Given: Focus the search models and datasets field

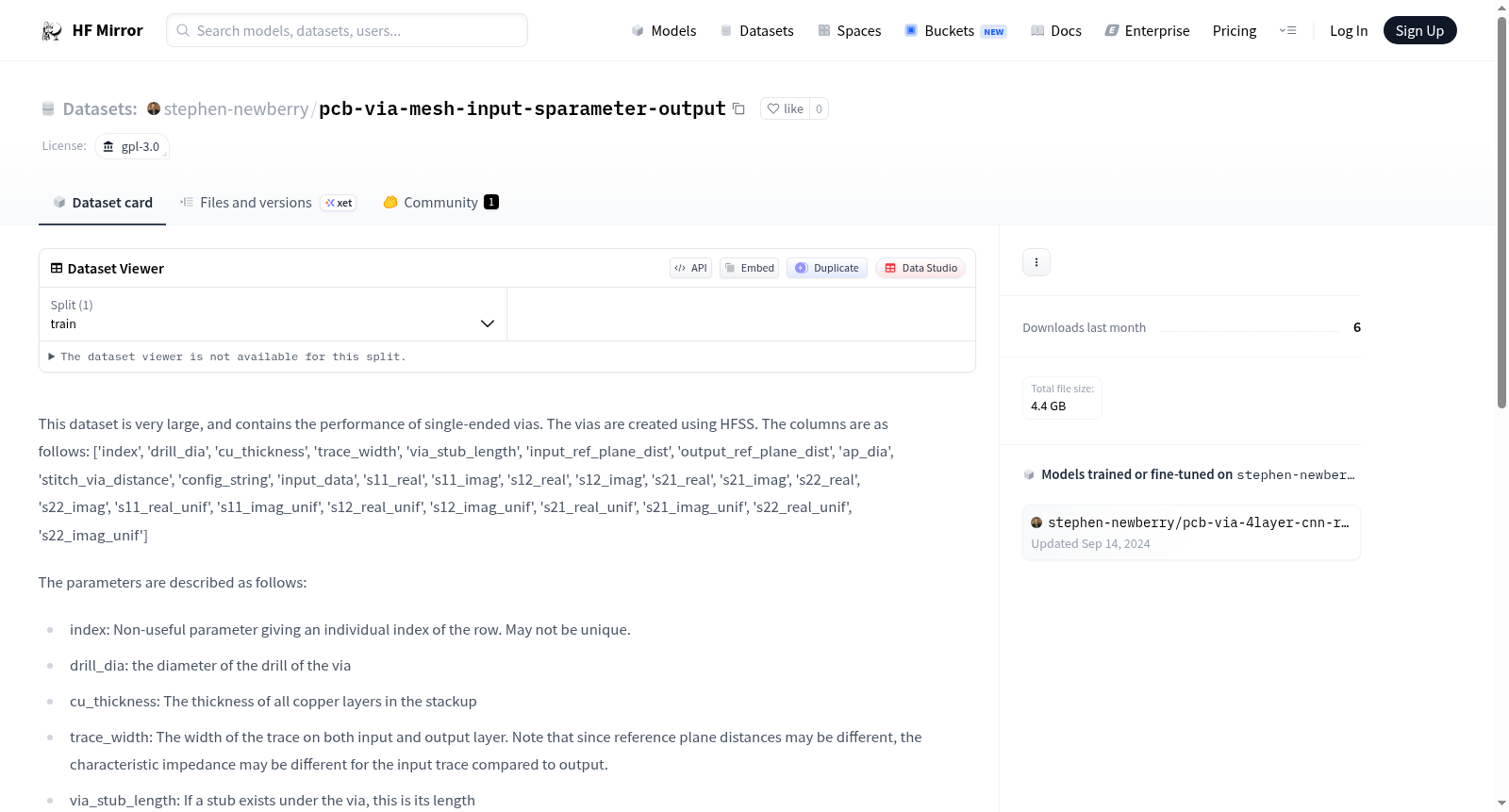Looking at the screenshot, I should [347, 30].
